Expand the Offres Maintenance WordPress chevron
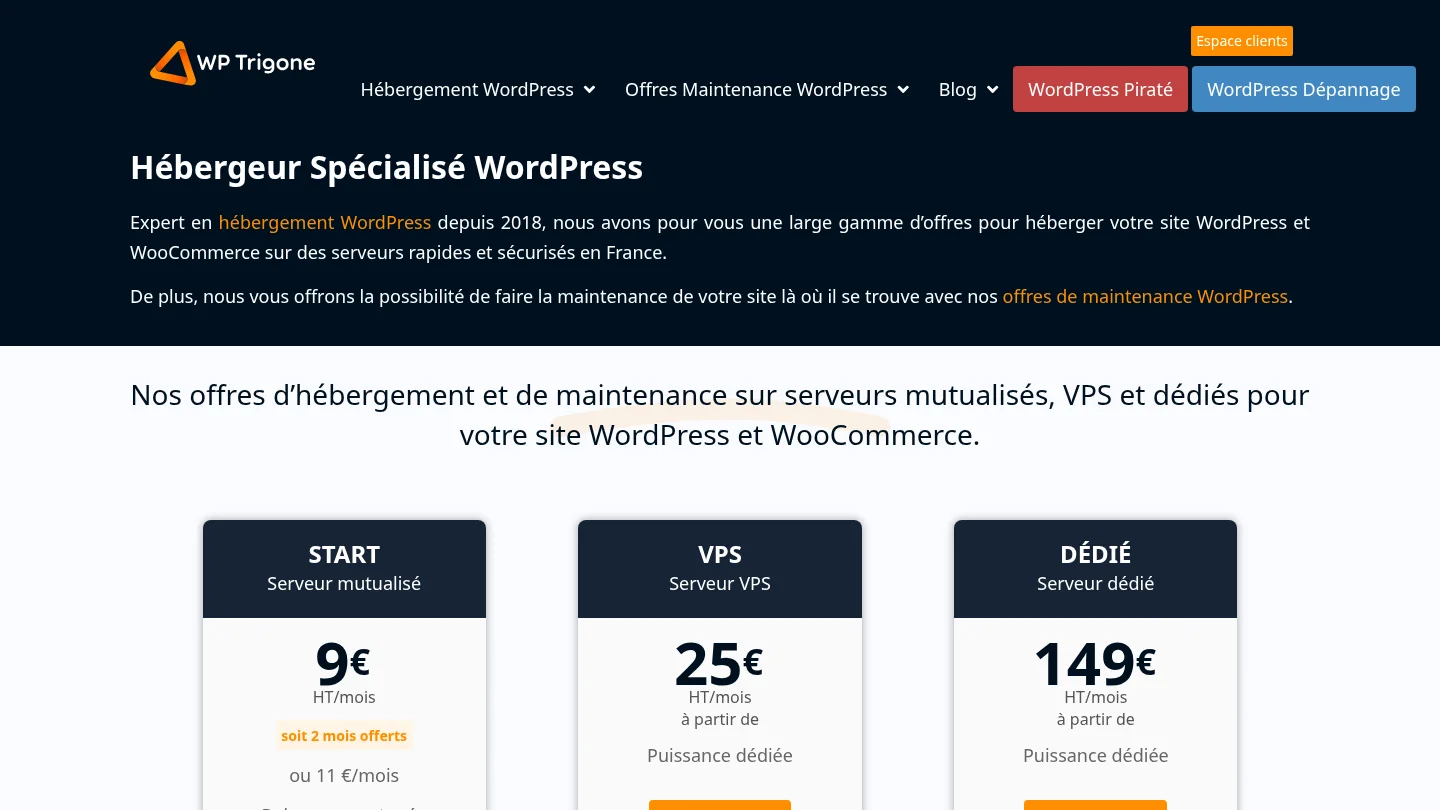Screen dimensions: 1440x810 [x=903, y=90]
